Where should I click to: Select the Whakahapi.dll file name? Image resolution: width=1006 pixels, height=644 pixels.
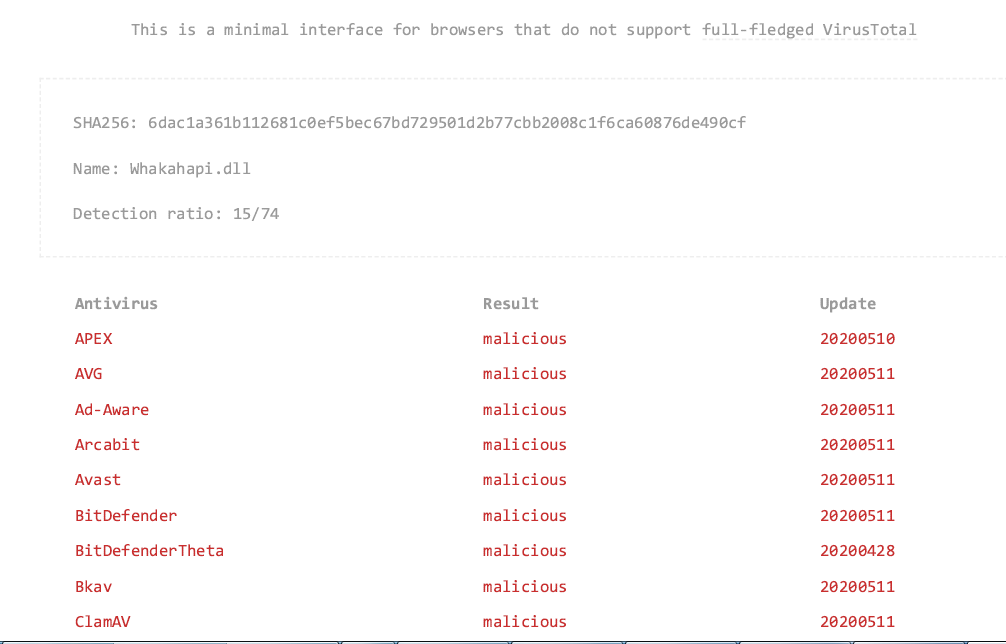point(190,169)
